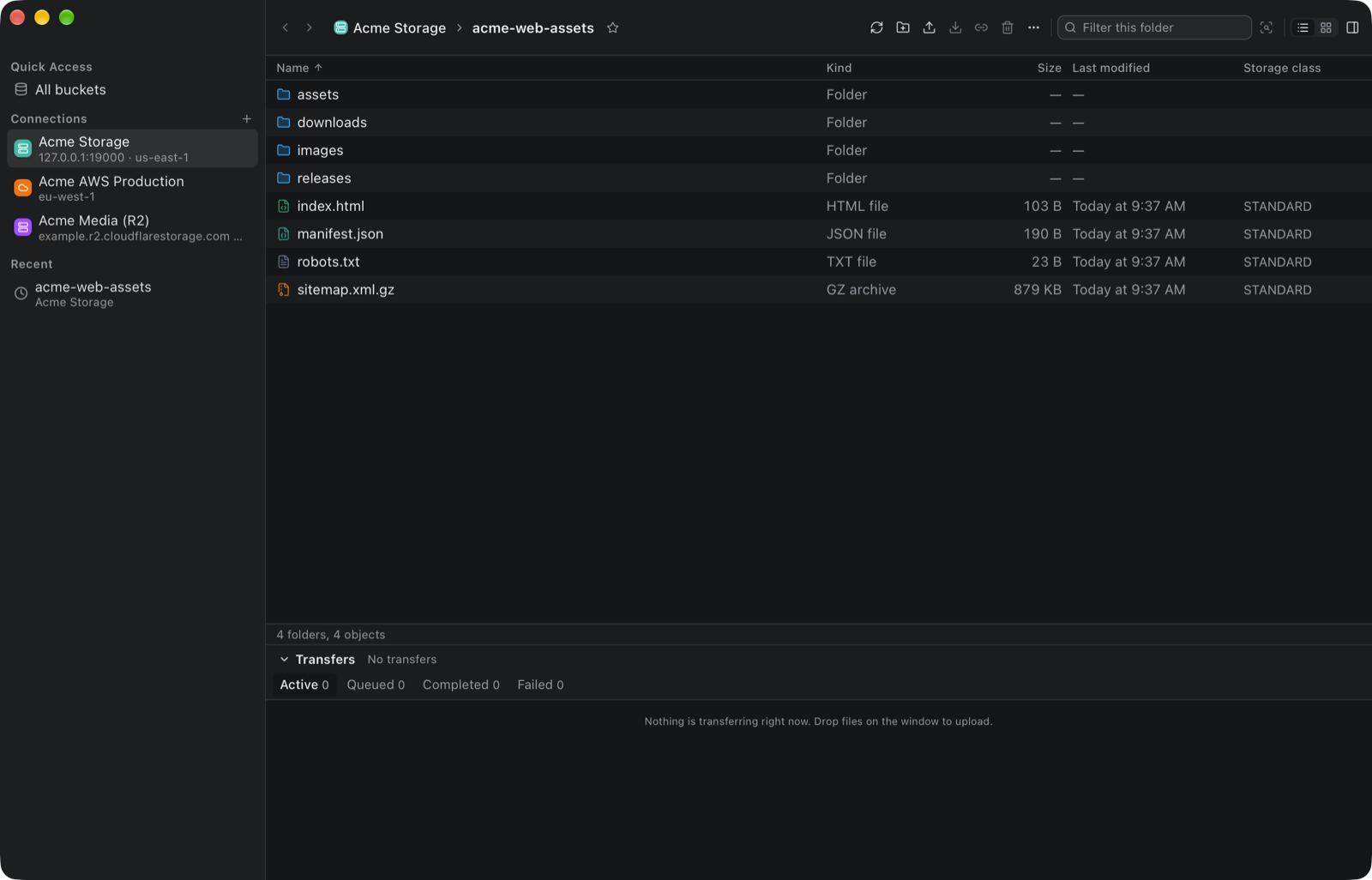Click the Acme Media (R2) purple icon
Viewport: 1372px width, 880px height.
tap(23, 227)
